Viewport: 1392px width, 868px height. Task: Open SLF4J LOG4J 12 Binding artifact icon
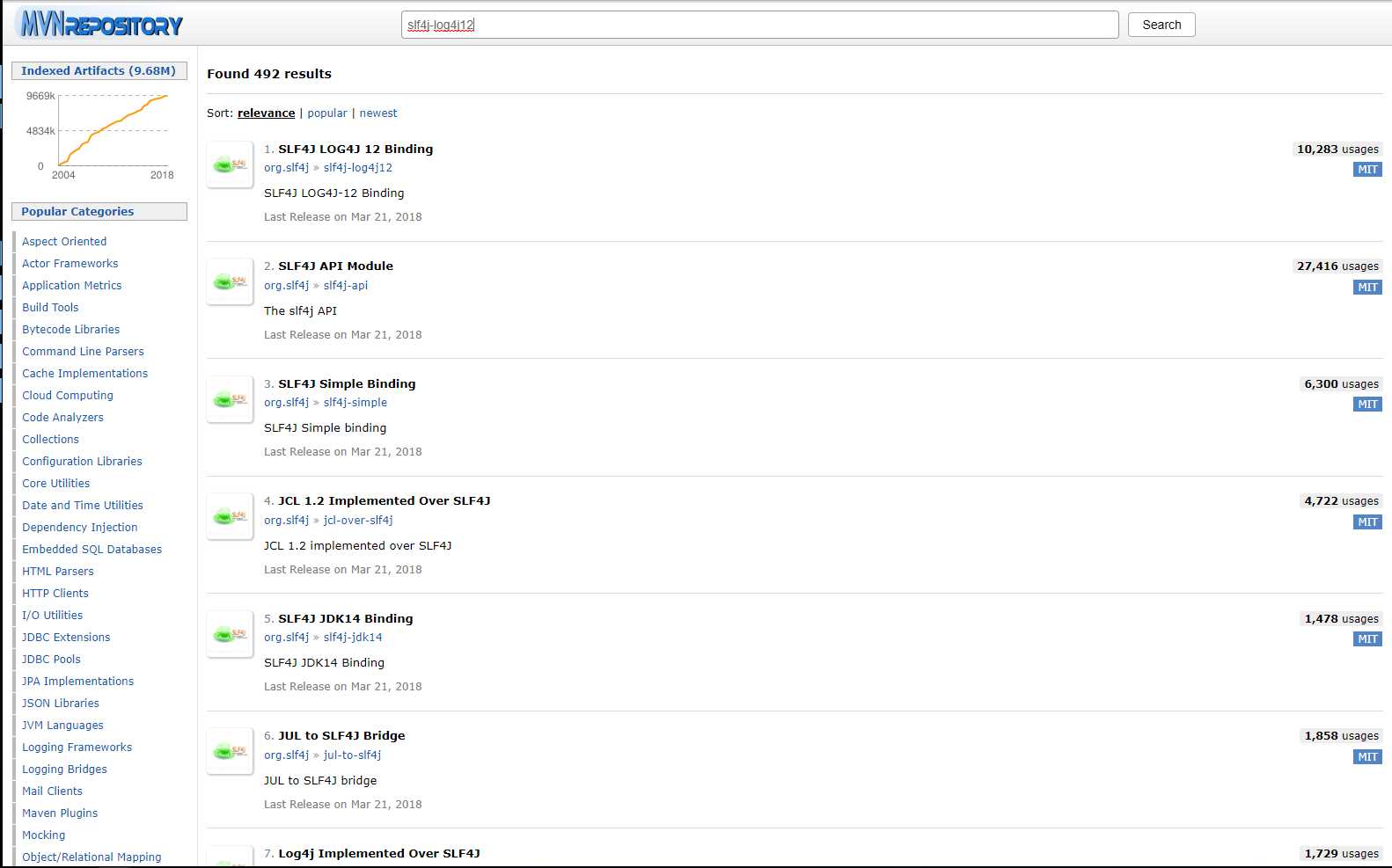[x=231, y=164]
